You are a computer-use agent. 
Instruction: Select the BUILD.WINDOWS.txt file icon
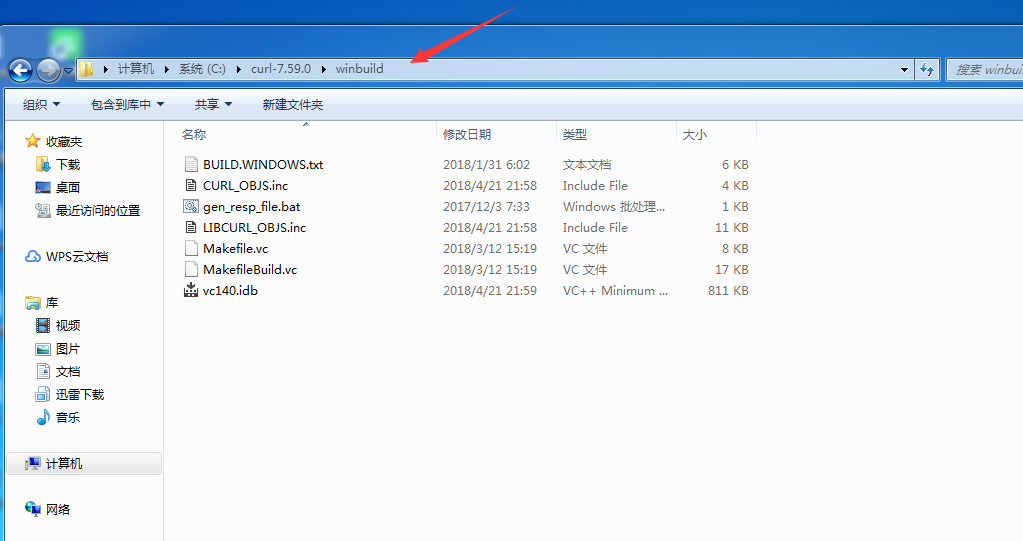click(x=191, y=164)
